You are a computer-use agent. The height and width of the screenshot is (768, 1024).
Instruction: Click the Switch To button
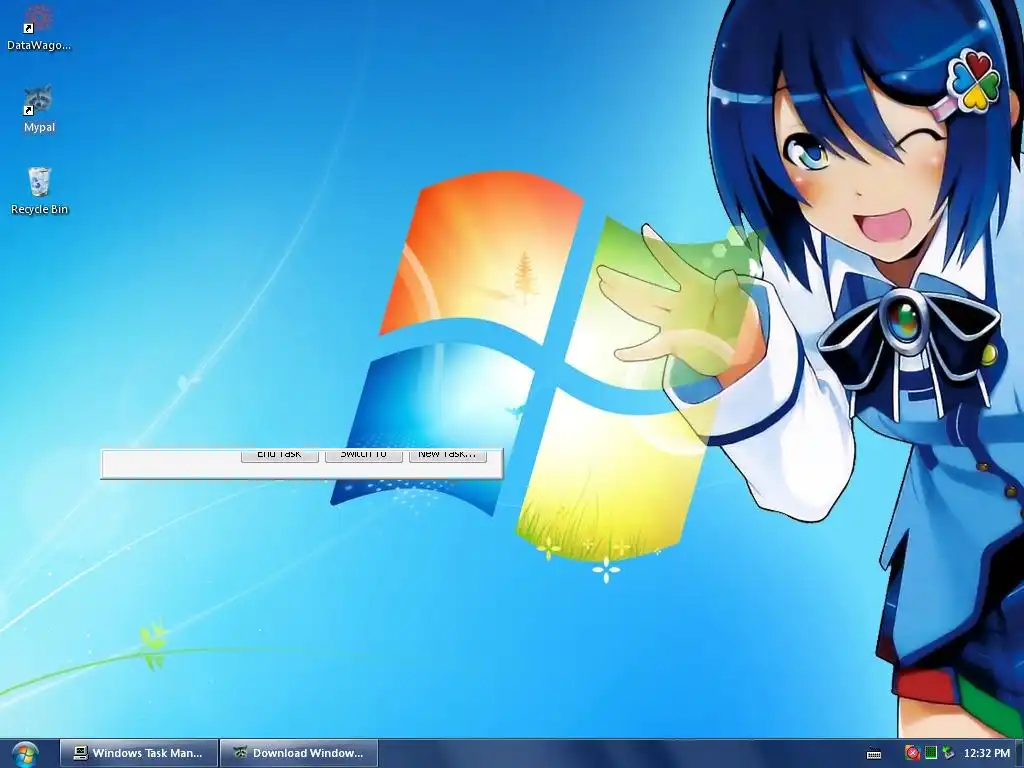pos(364,455)
